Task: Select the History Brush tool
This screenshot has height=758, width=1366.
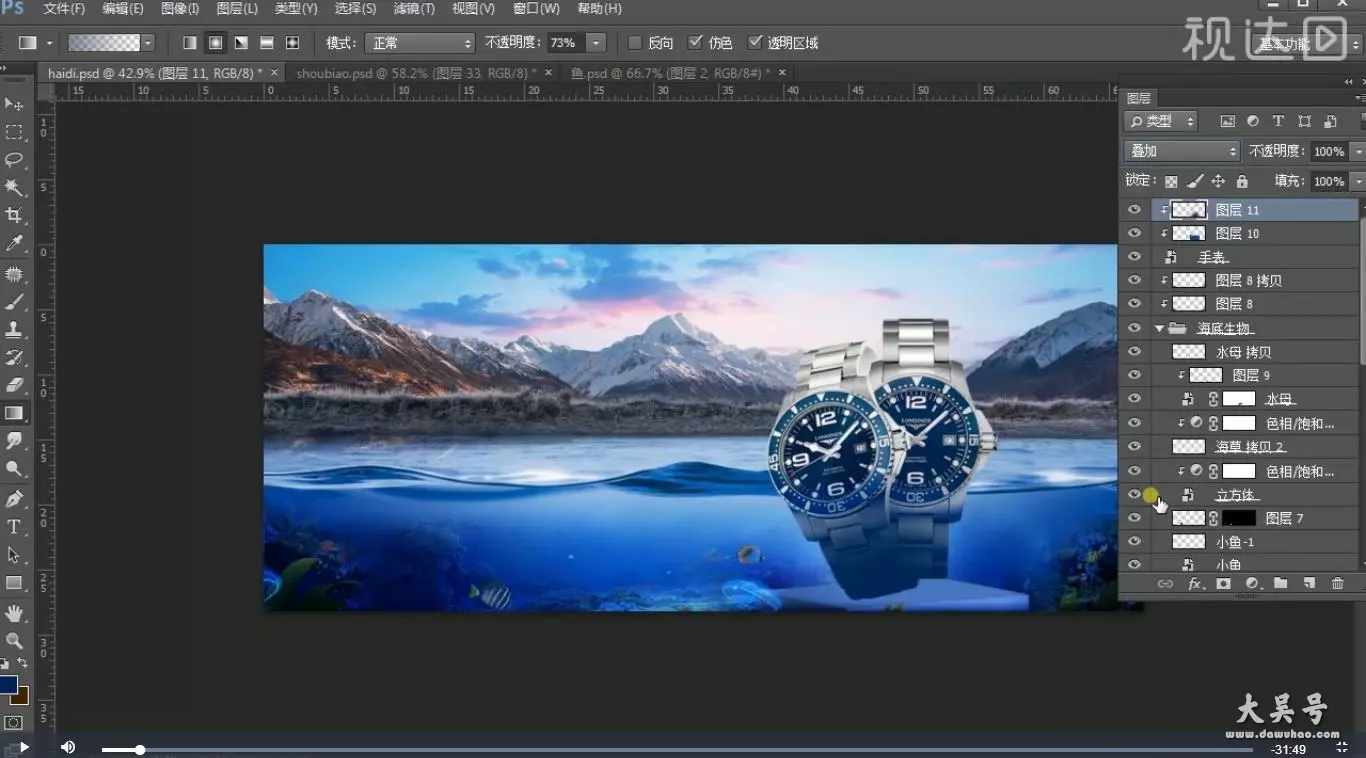Action: click(14, 358)
